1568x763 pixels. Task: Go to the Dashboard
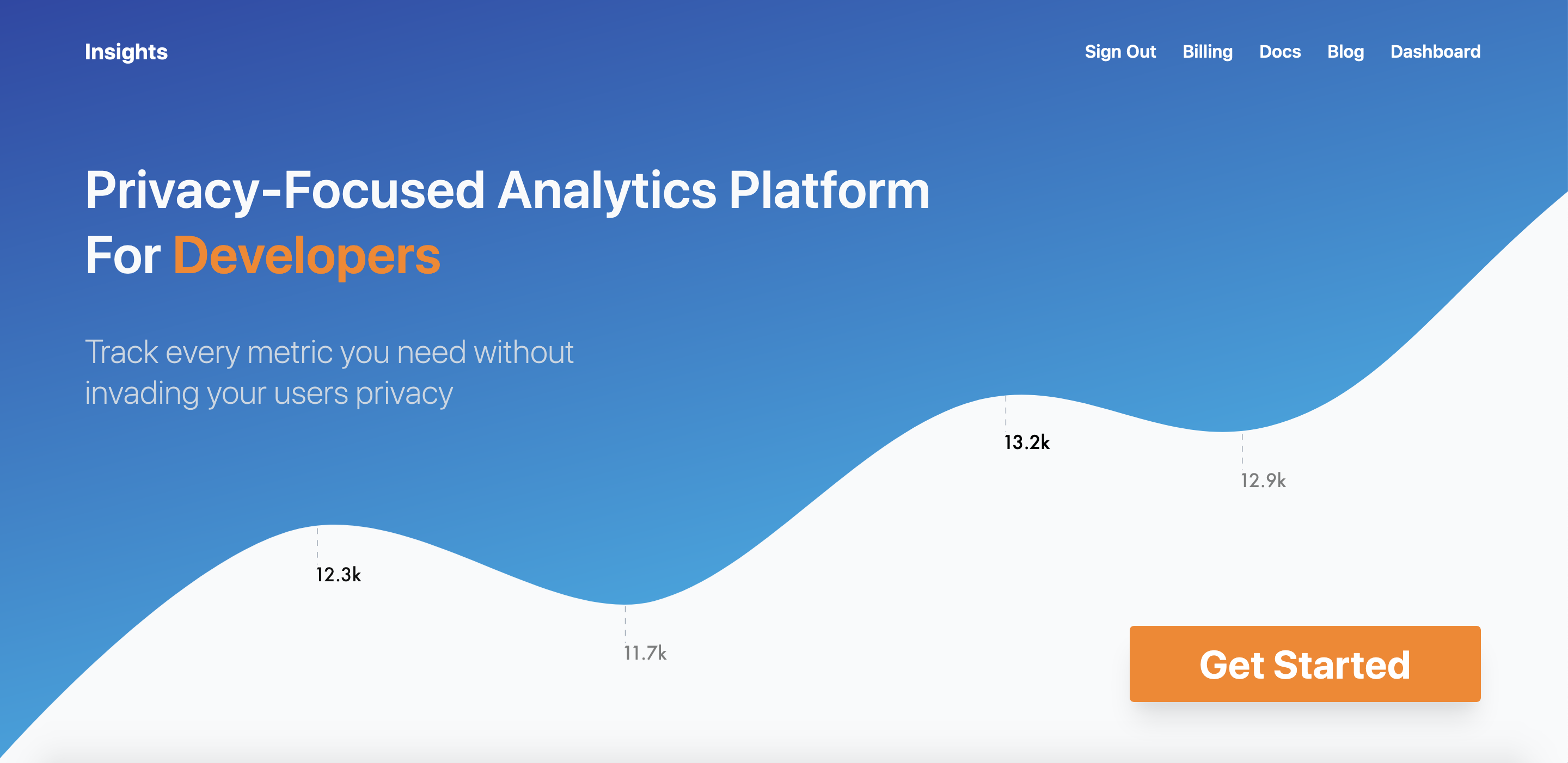click(1435, 52)
